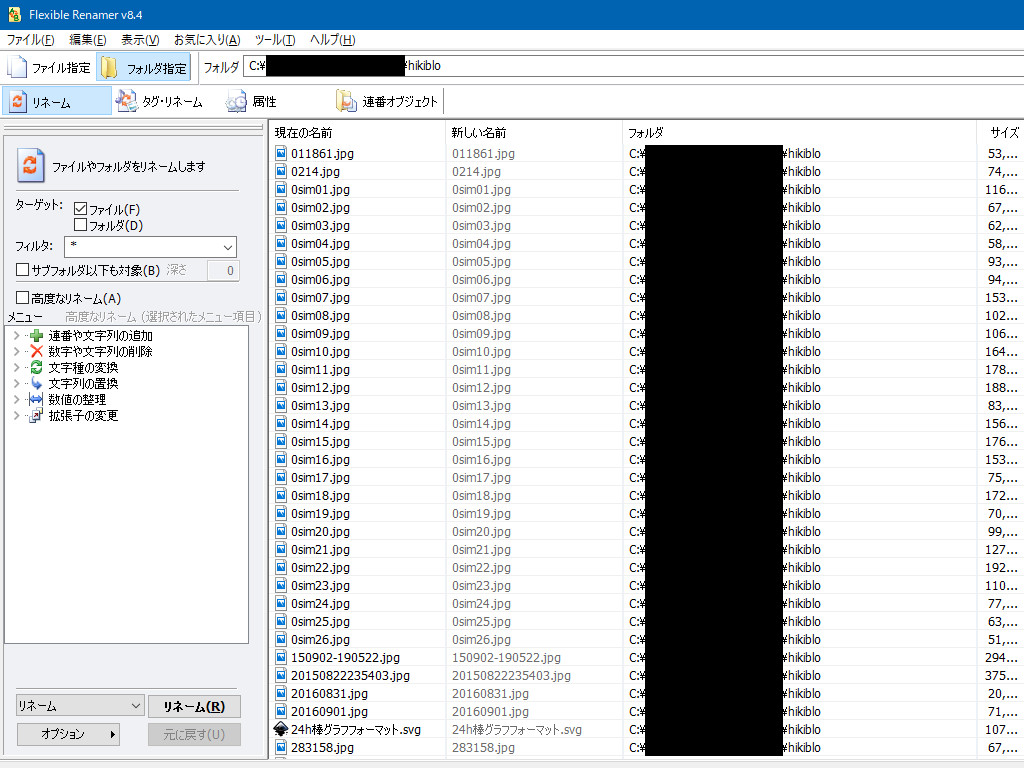The height and width of the screenshot is (768, 1024).
Task: Expand the 数値の整理 tree node
Action: coord(16,400)
